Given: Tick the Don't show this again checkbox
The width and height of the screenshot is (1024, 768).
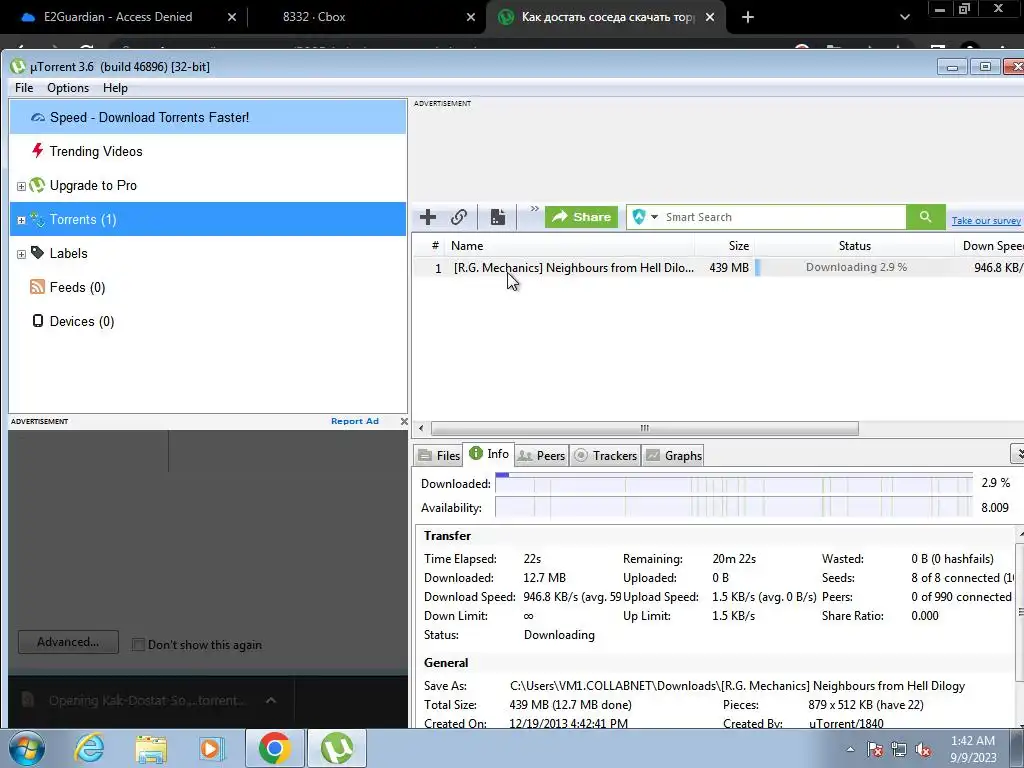Looking at the screenshot, I should [x=138, y=645].
